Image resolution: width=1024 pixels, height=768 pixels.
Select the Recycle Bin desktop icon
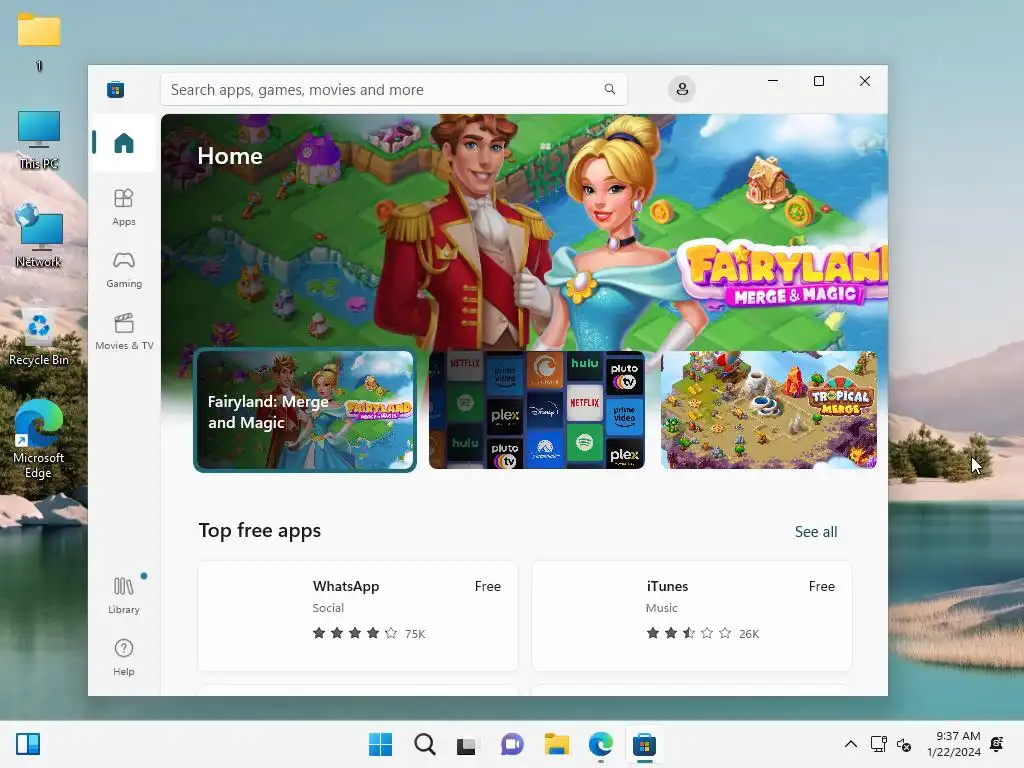(x=39, y=336)
